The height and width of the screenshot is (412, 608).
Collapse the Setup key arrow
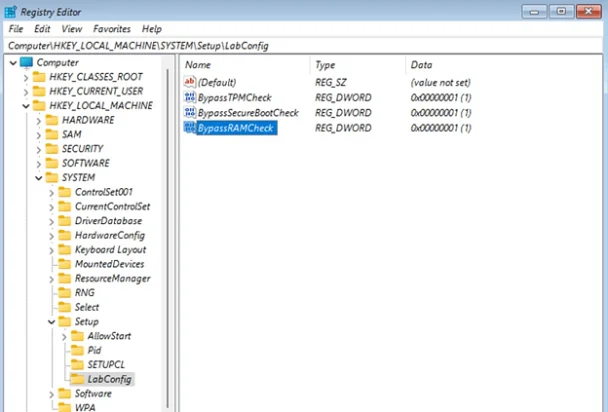tap(52, 322)
